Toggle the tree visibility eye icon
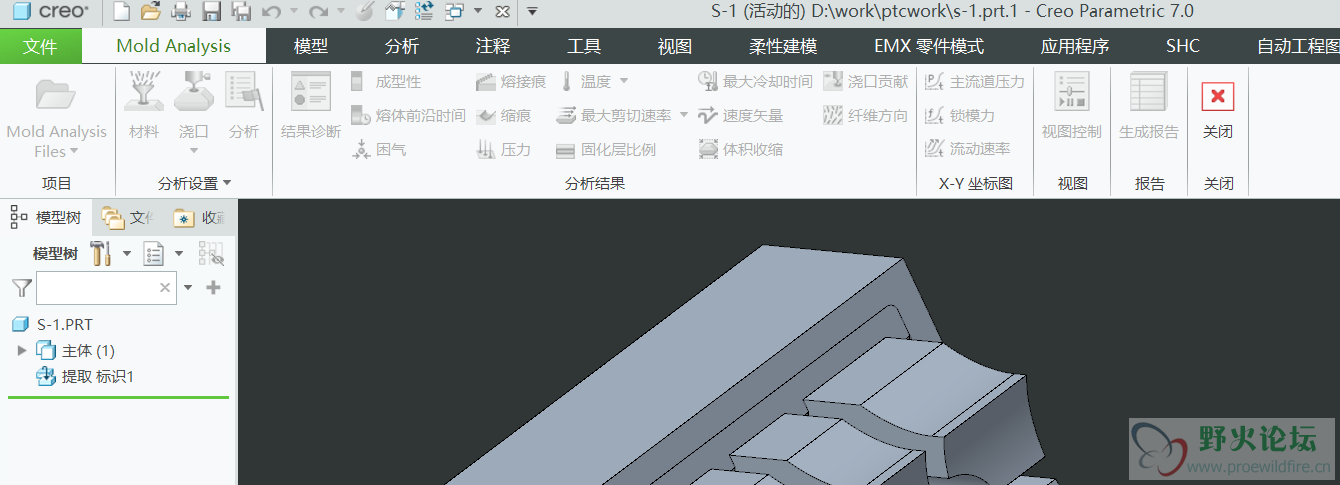 click(211, 254)
